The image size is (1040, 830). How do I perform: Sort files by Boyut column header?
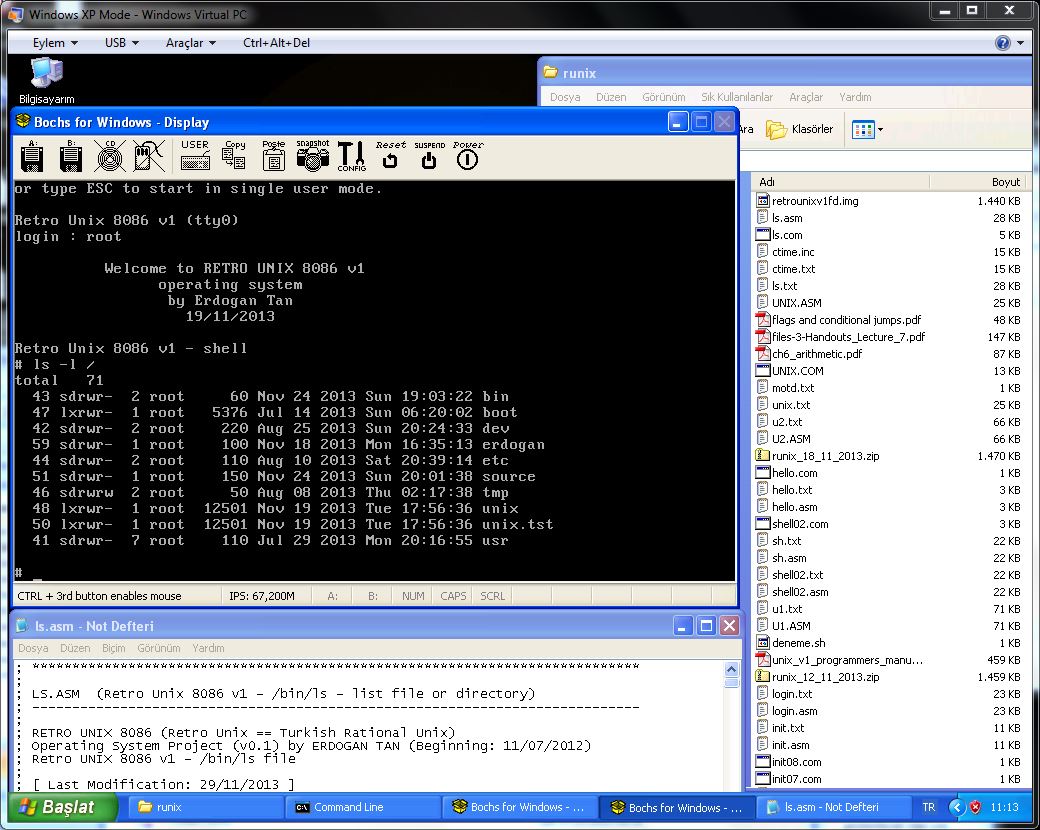coord(978,182)
